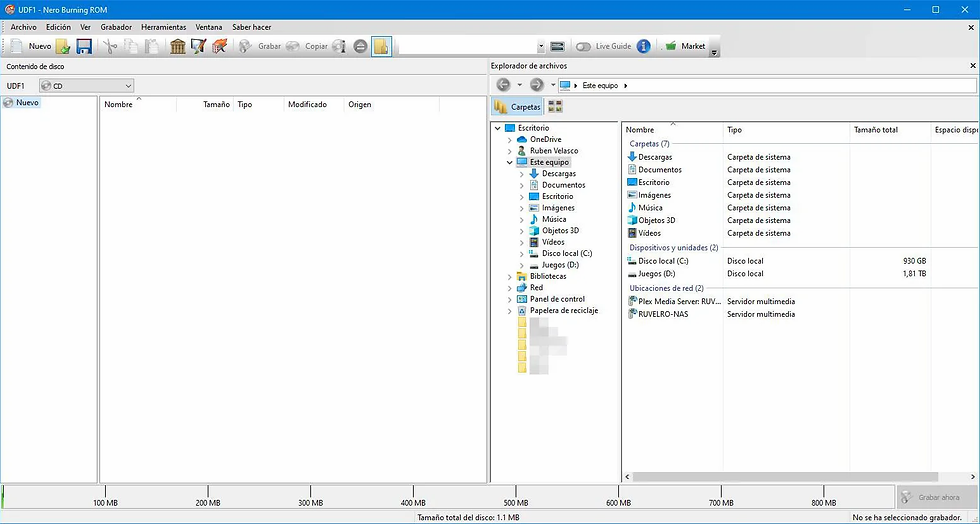This screenshot has width=980, height=524.
Task: Close the Explorador de archivos panel
Action: point(972,66)
